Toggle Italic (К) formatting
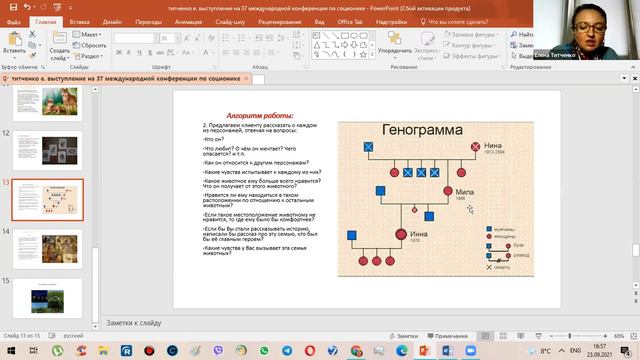The height and width of the screenshot is (360, 640). [129, 53]
